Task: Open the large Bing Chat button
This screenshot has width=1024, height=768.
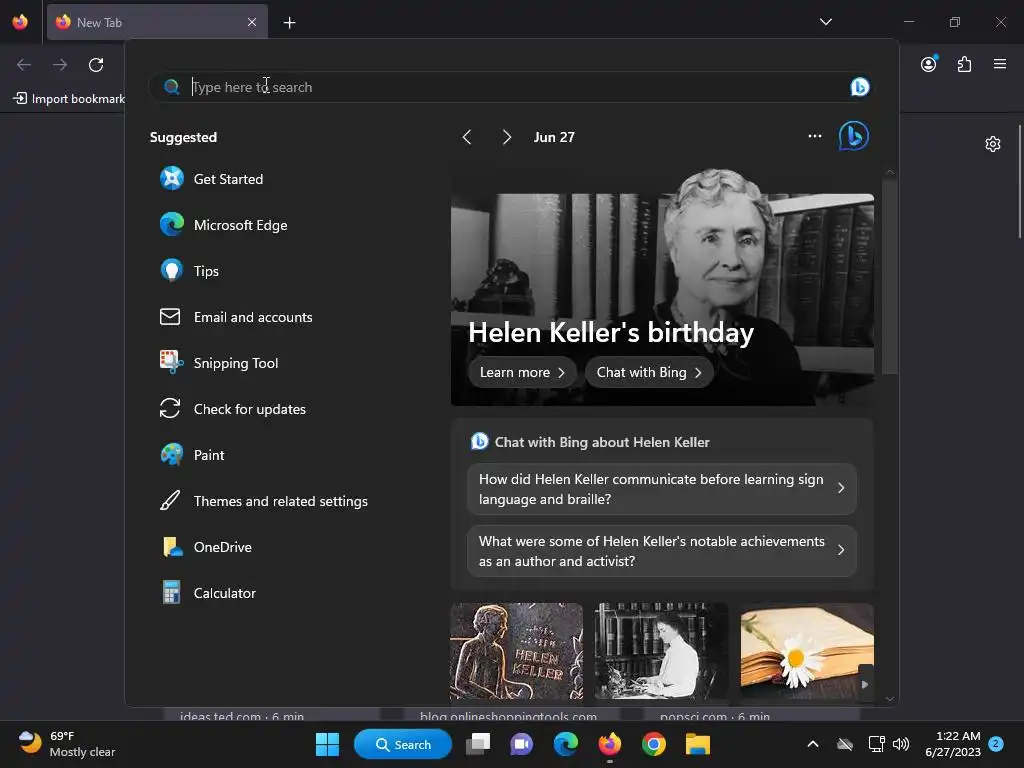Action: point(854,136)
